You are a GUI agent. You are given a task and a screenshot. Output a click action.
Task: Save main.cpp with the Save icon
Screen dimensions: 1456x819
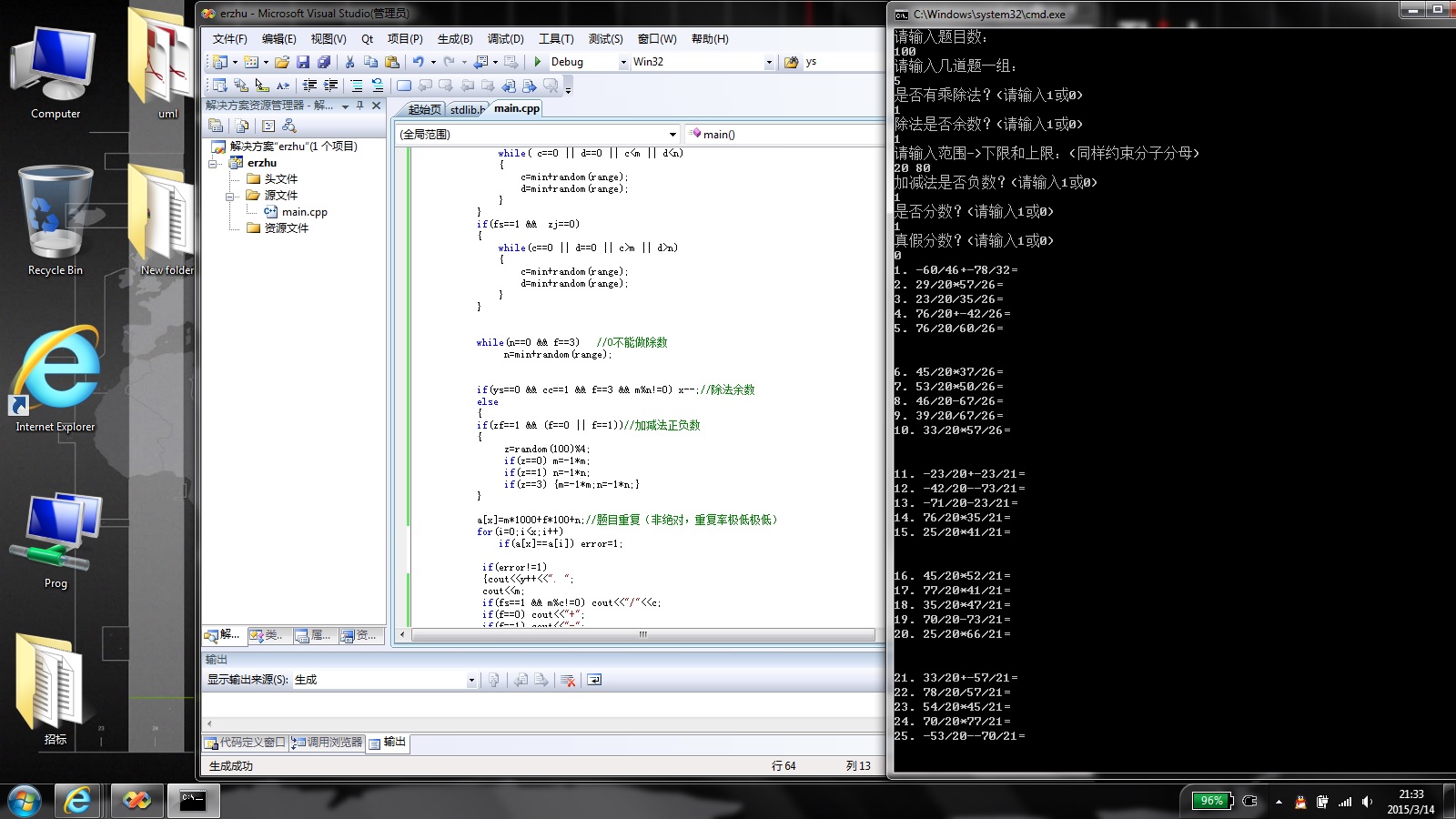pyautogui.click(x=303, y=62)
